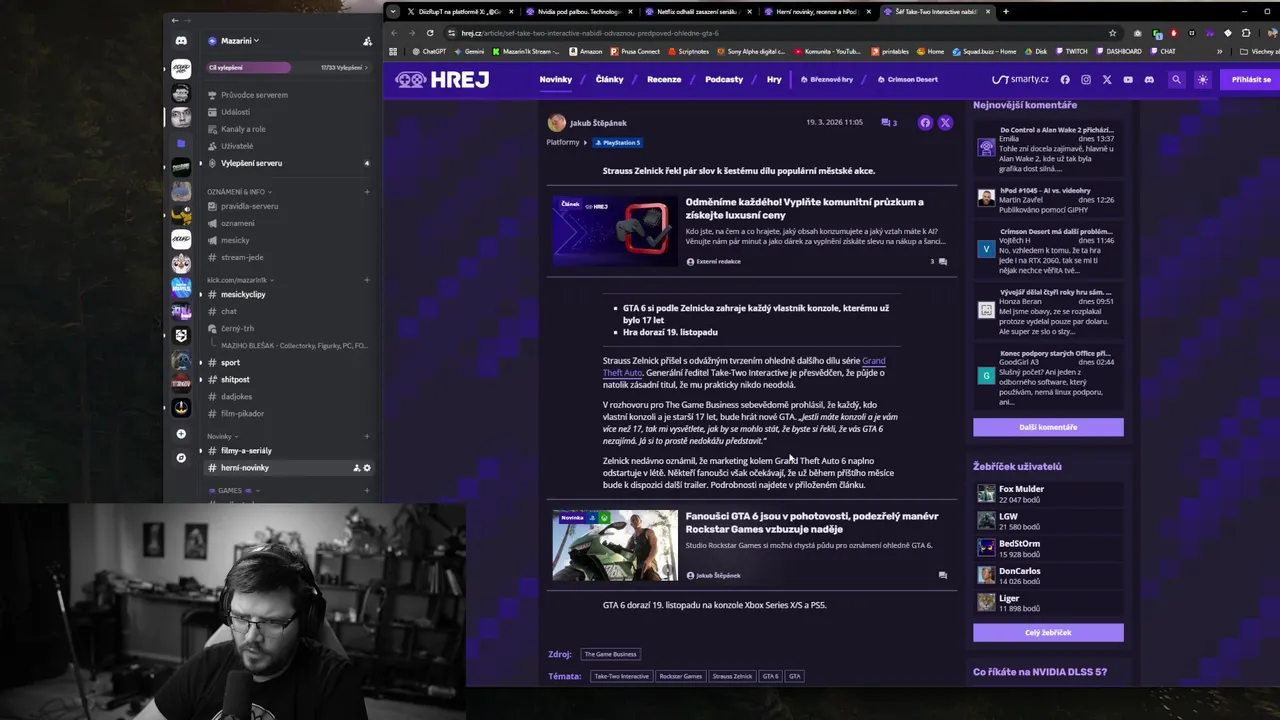Click author name Jakub Štěpánek at top

(598, 123)
